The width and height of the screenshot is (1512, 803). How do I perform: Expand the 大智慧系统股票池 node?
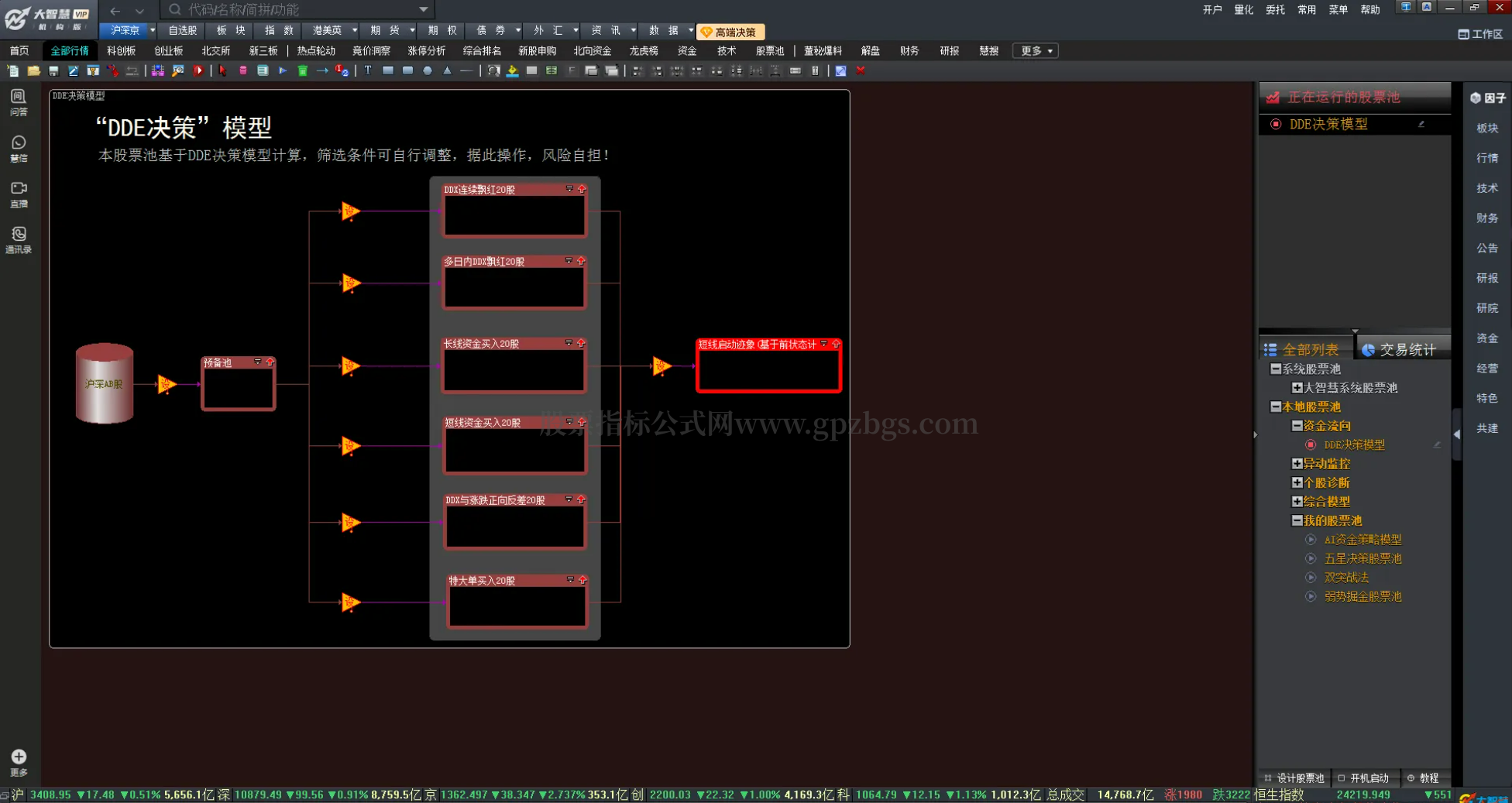(x=1297, y=388)
